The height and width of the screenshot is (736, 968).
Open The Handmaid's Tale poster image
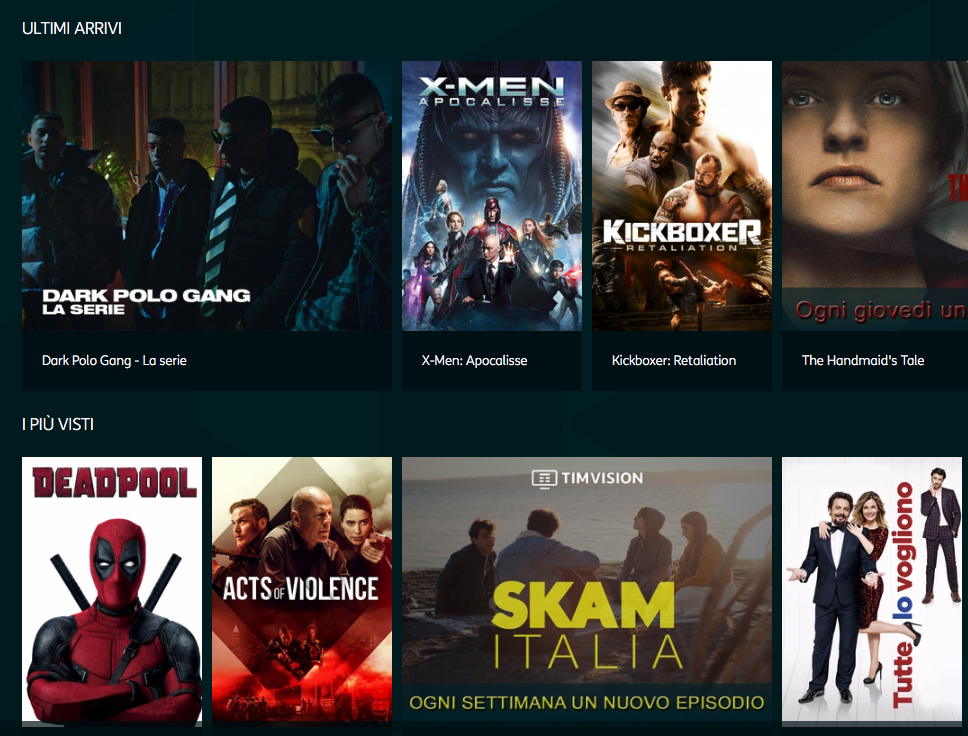pyautogui.click(x=875, y=196)
